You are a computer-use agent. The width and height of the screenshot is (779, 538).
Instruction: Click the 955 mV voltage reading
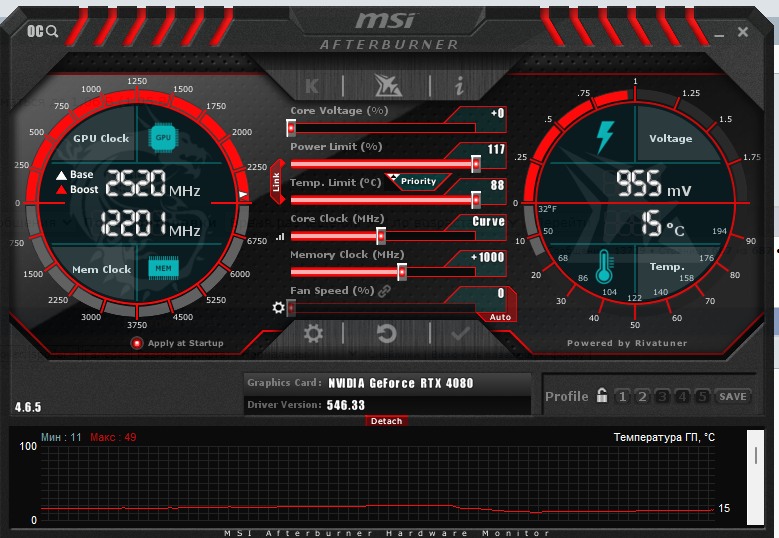pos(654,184)
